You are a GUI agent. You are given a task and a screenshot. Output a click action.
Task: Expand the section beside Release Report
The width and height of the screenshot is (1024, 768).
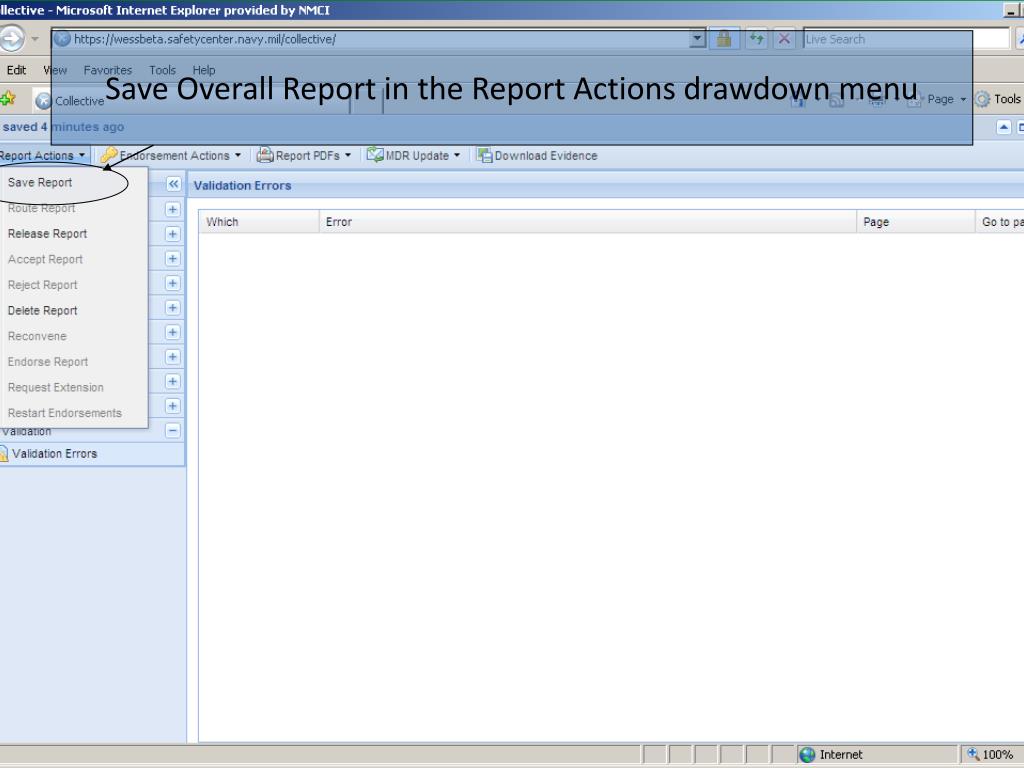click(172, 234)
